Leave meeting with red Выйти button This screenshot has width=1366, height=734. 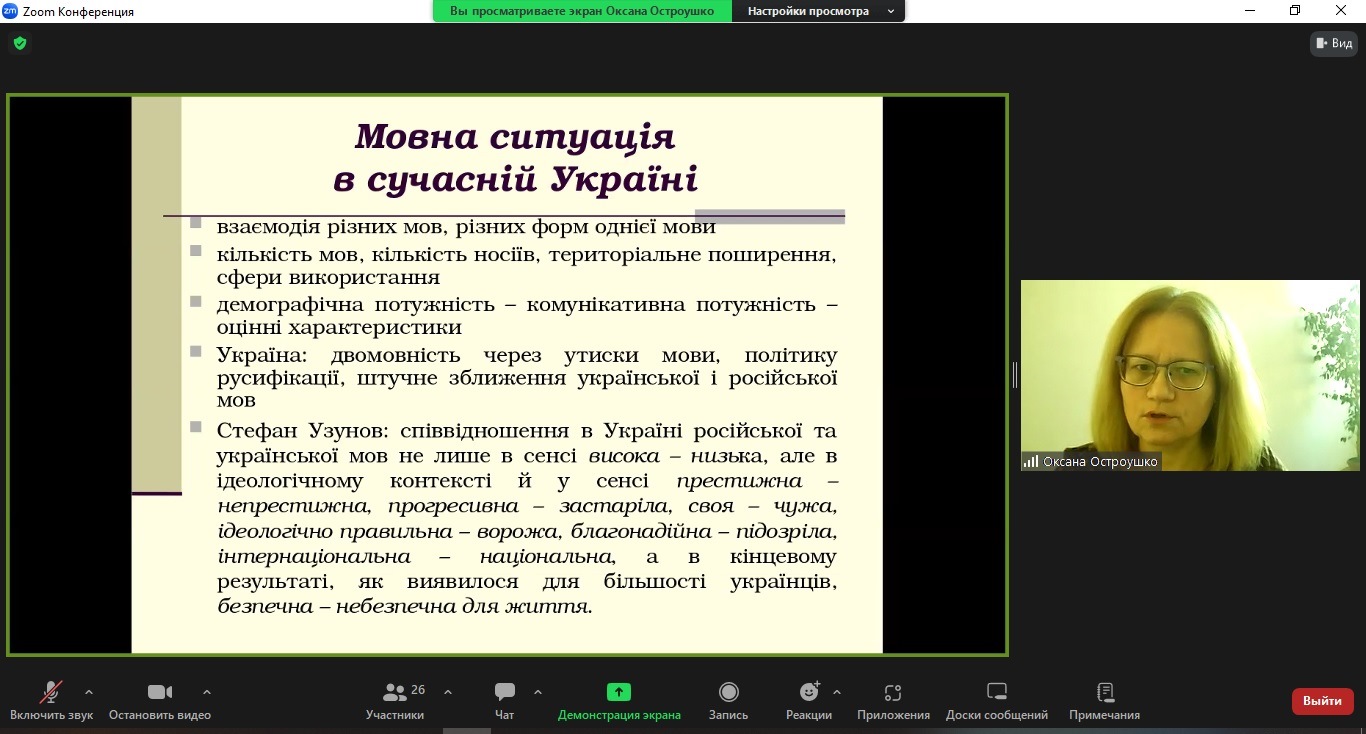[x=1322, y=701]
